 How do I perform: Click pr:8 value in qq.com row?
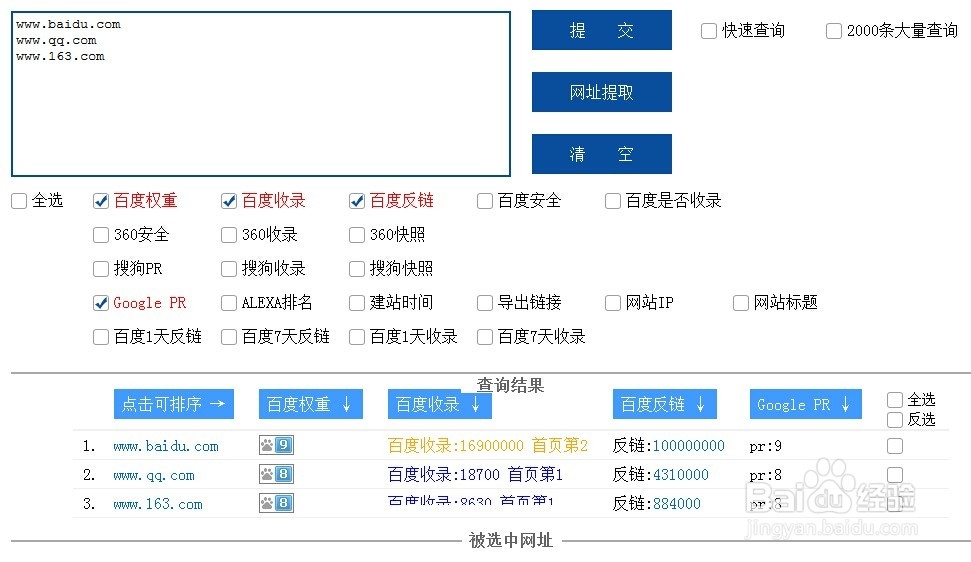pyautogui.click(x=765, y=475)
